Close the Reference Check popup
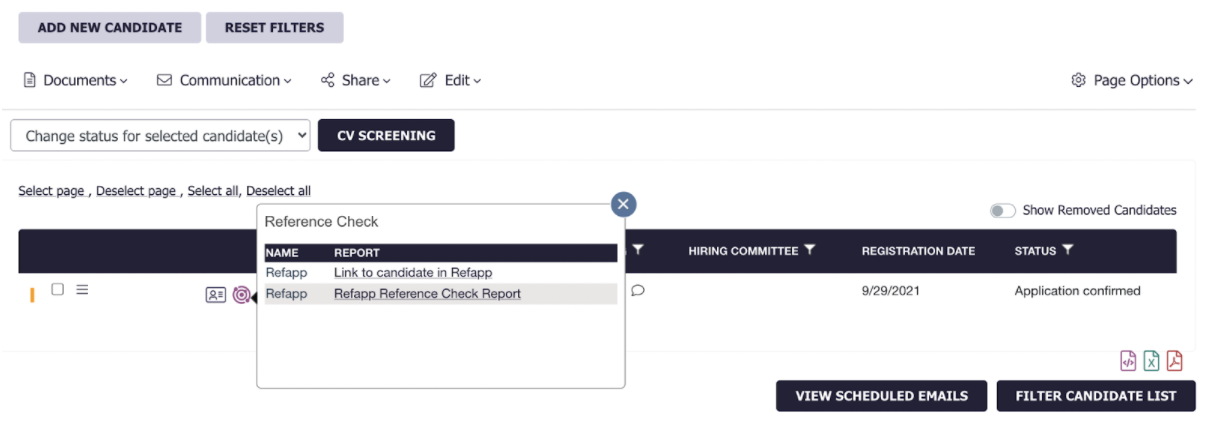Viewport: 1212px width, 440px height. [624, 205]
